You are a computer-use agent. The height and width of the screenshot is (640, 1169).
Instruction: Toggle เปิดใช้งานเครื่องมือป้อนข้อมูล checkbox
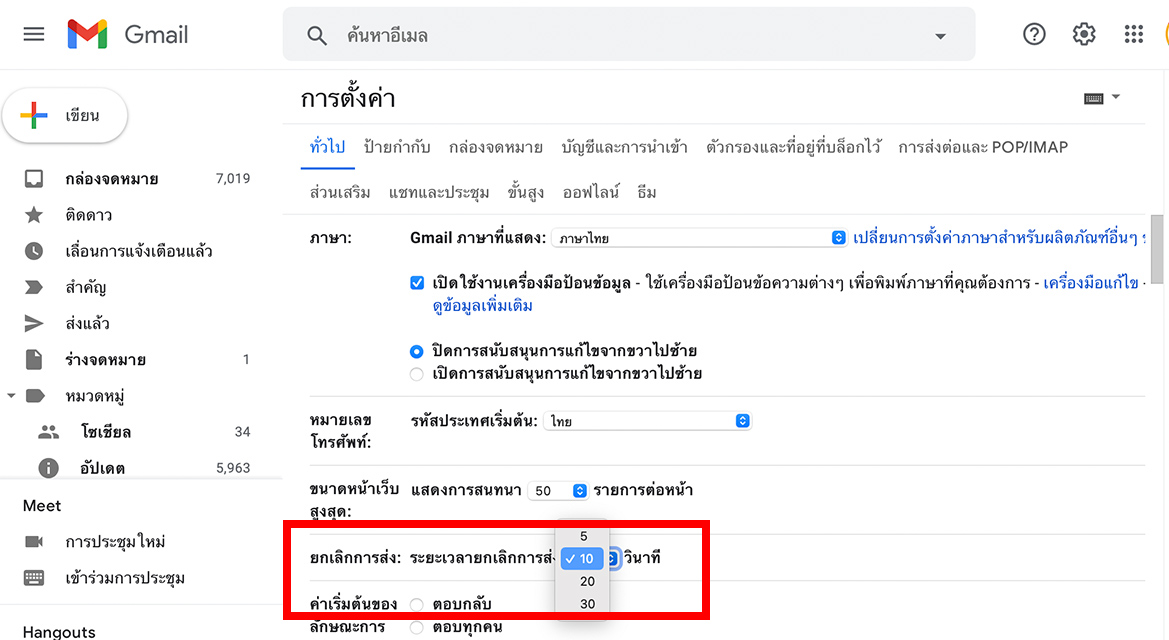pos(417,283)
